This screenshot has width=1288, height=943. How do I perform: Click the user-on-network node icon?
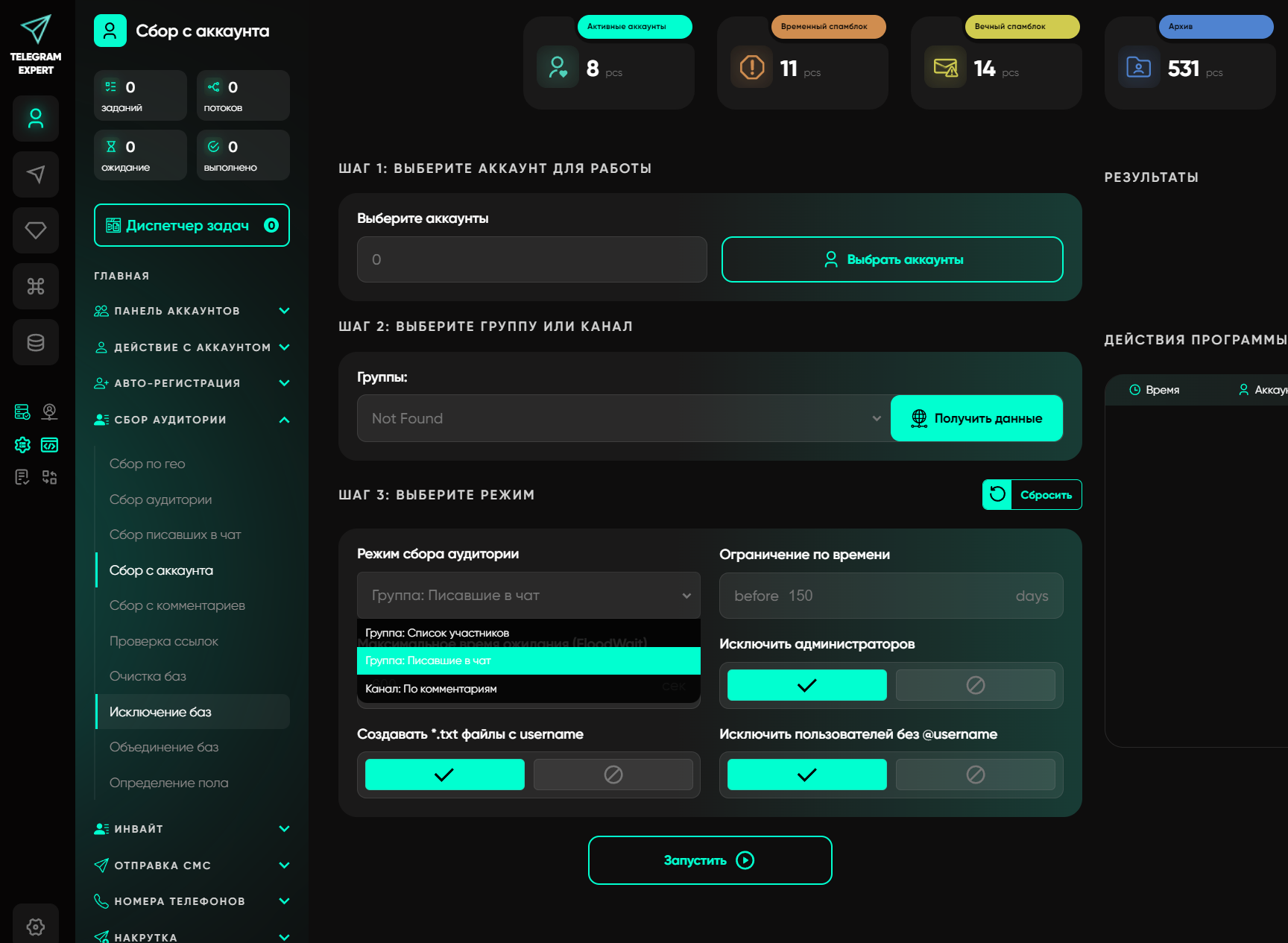pos(50,411)
